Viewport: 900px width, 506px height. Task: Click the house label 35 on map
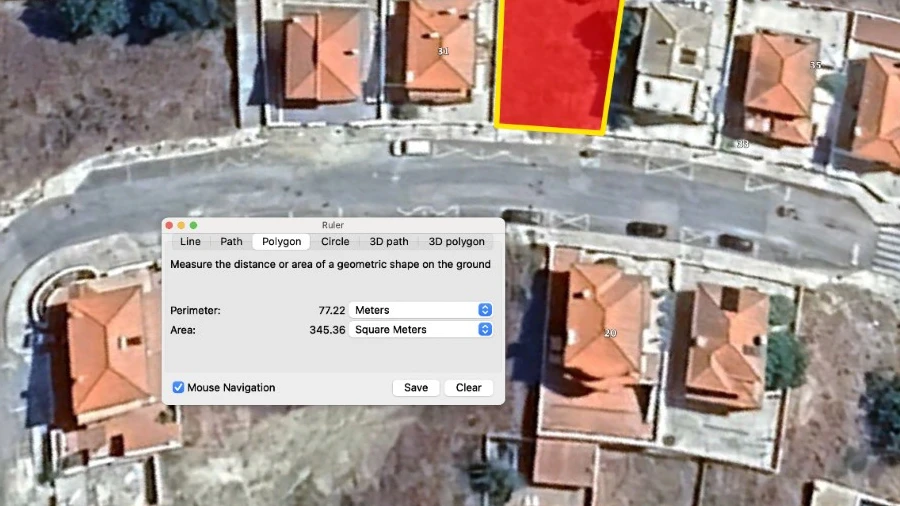[815, 65]
